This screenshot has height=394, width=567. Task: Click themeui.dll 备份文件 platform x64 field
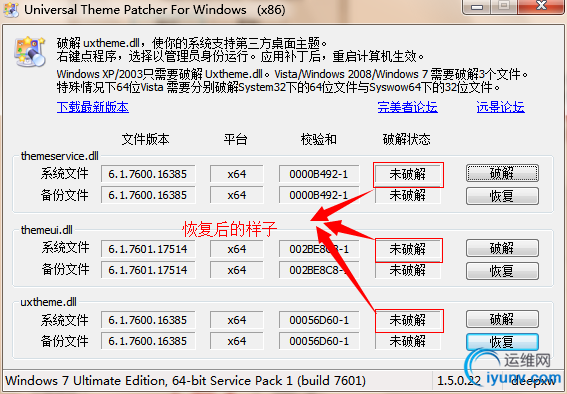[237, 270]
